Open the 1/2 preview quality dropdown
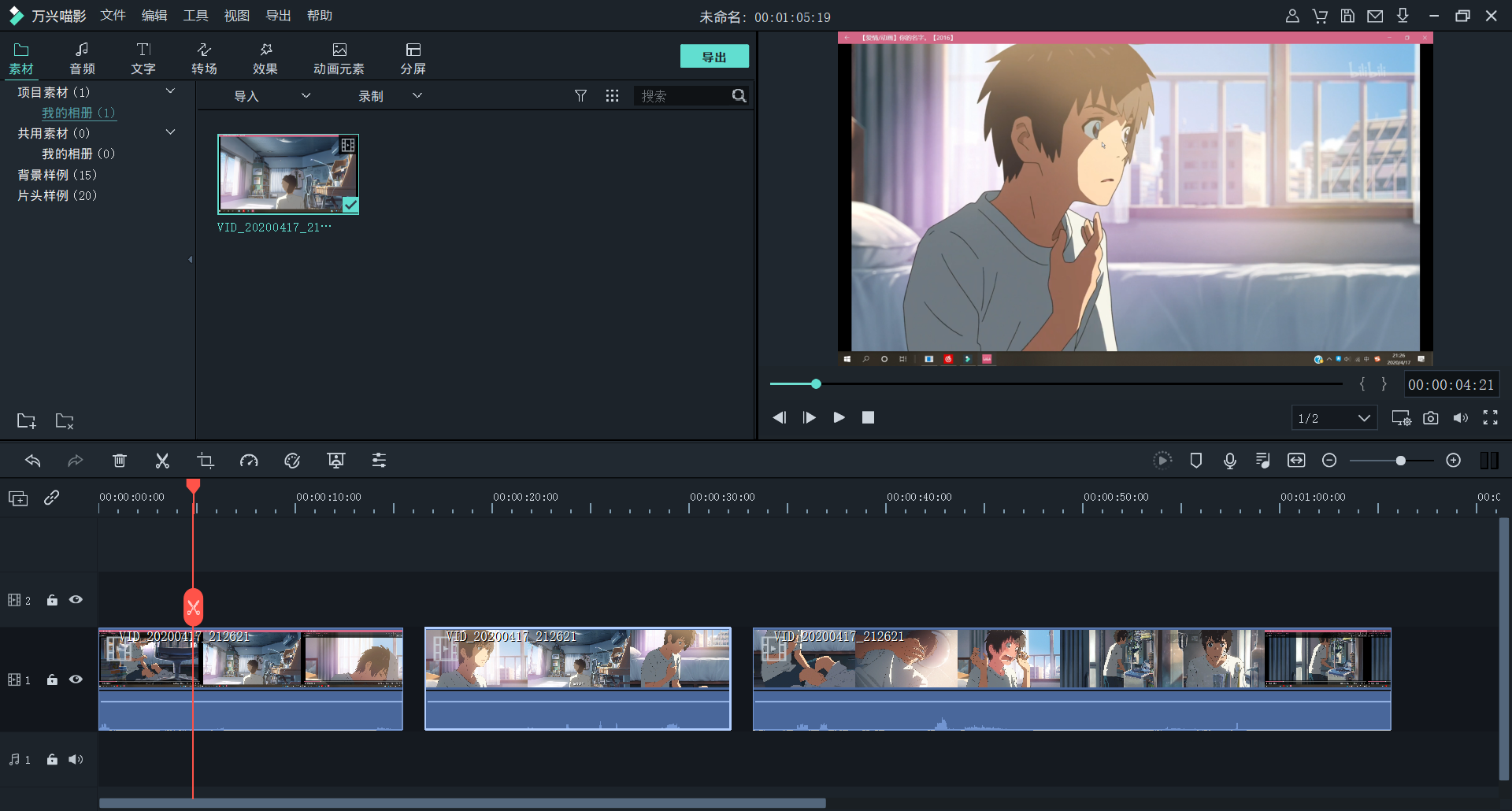Screen dimensions: 1512x811 coord(1334,418)
